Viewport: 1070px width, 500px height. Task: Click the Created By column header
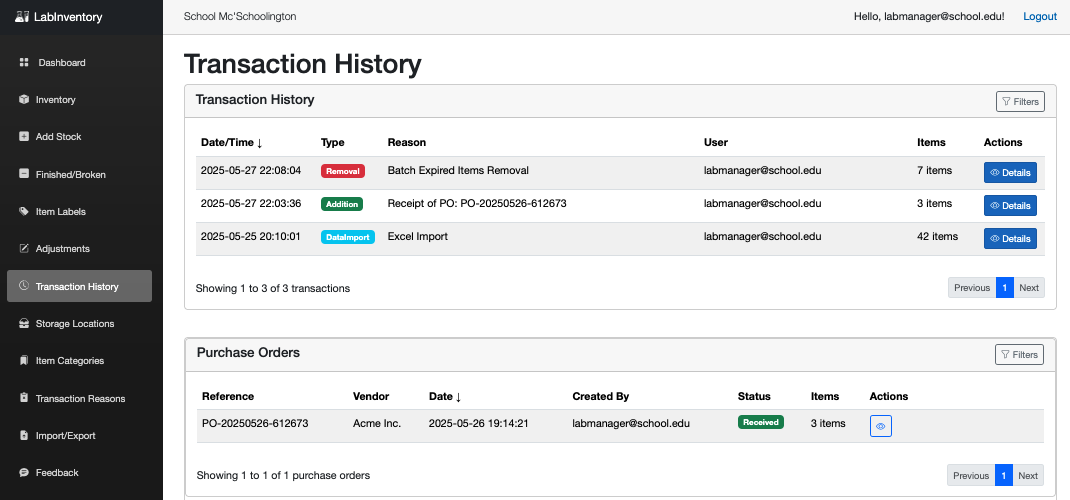[x=601, y=396]
